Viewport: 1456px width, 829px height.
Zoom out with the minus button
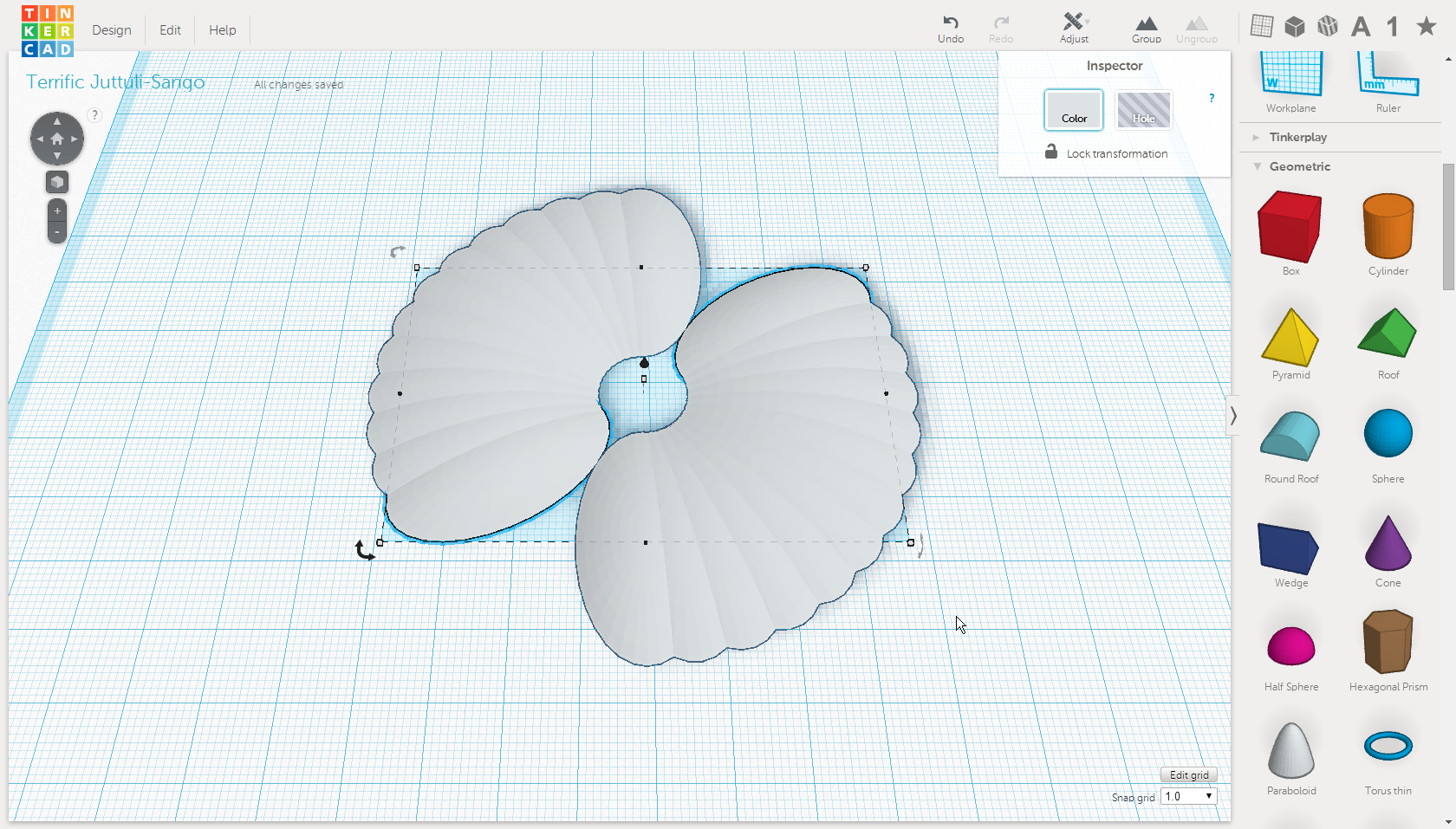[x=57, y=232]
